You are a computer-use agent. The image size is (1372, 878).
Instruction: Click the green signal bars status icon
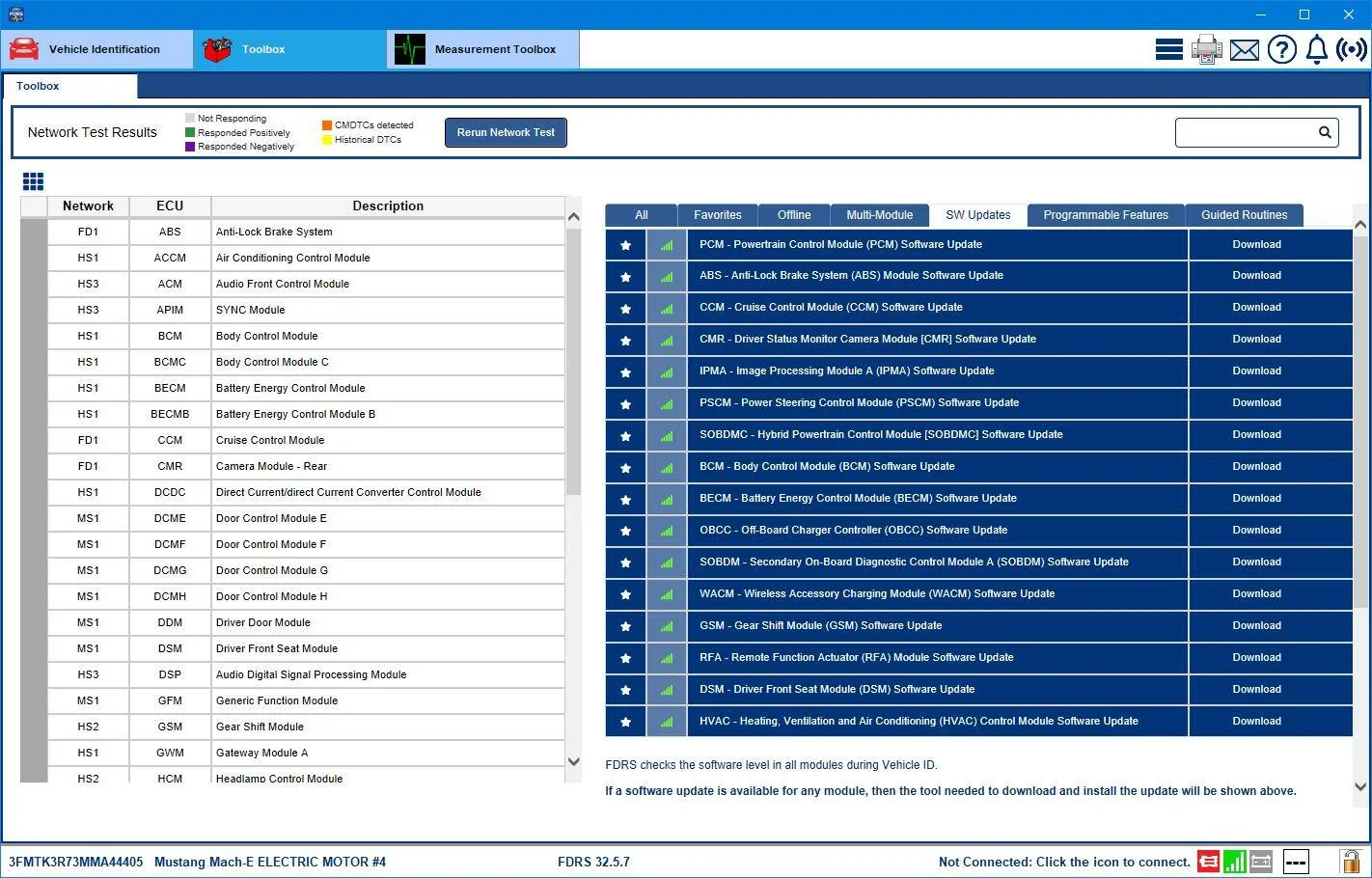[x=1234, y=861]
